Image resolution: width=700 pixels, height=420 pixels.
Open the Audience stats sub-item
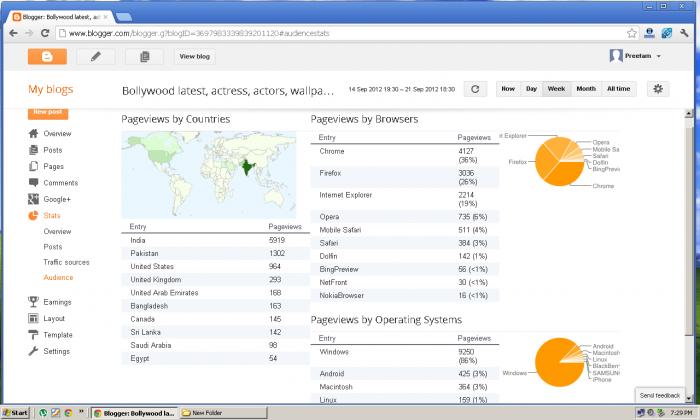(x=58, y=277)
